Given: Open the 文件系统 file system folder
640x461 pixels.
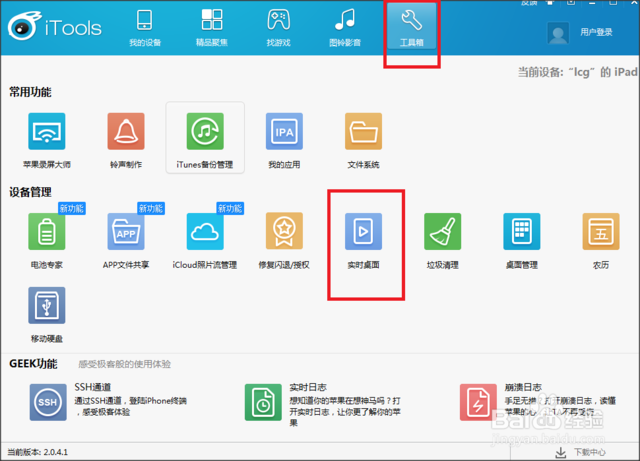Looking at the screenshot, I should (x=363, y=132).
